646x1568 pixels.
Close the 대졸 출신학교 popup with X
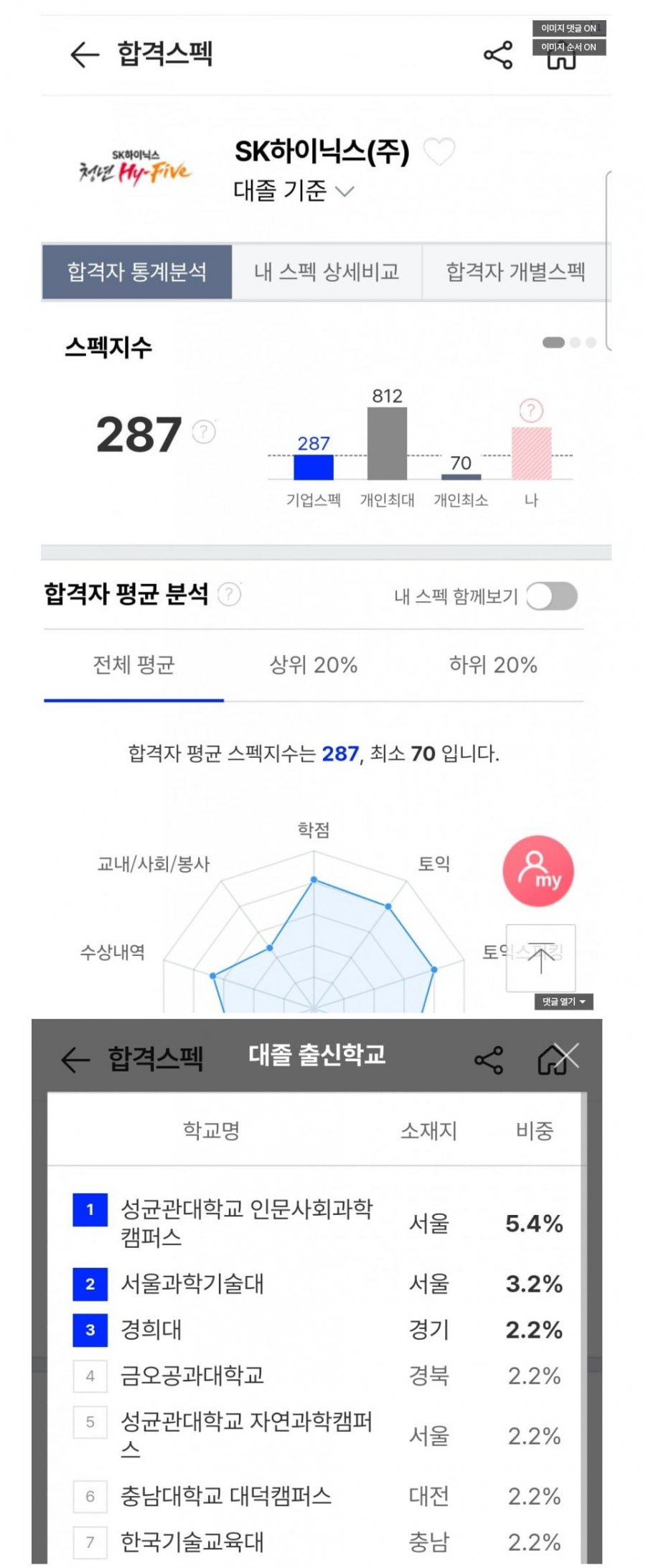pyautogui.click(x=566, y=1056)
